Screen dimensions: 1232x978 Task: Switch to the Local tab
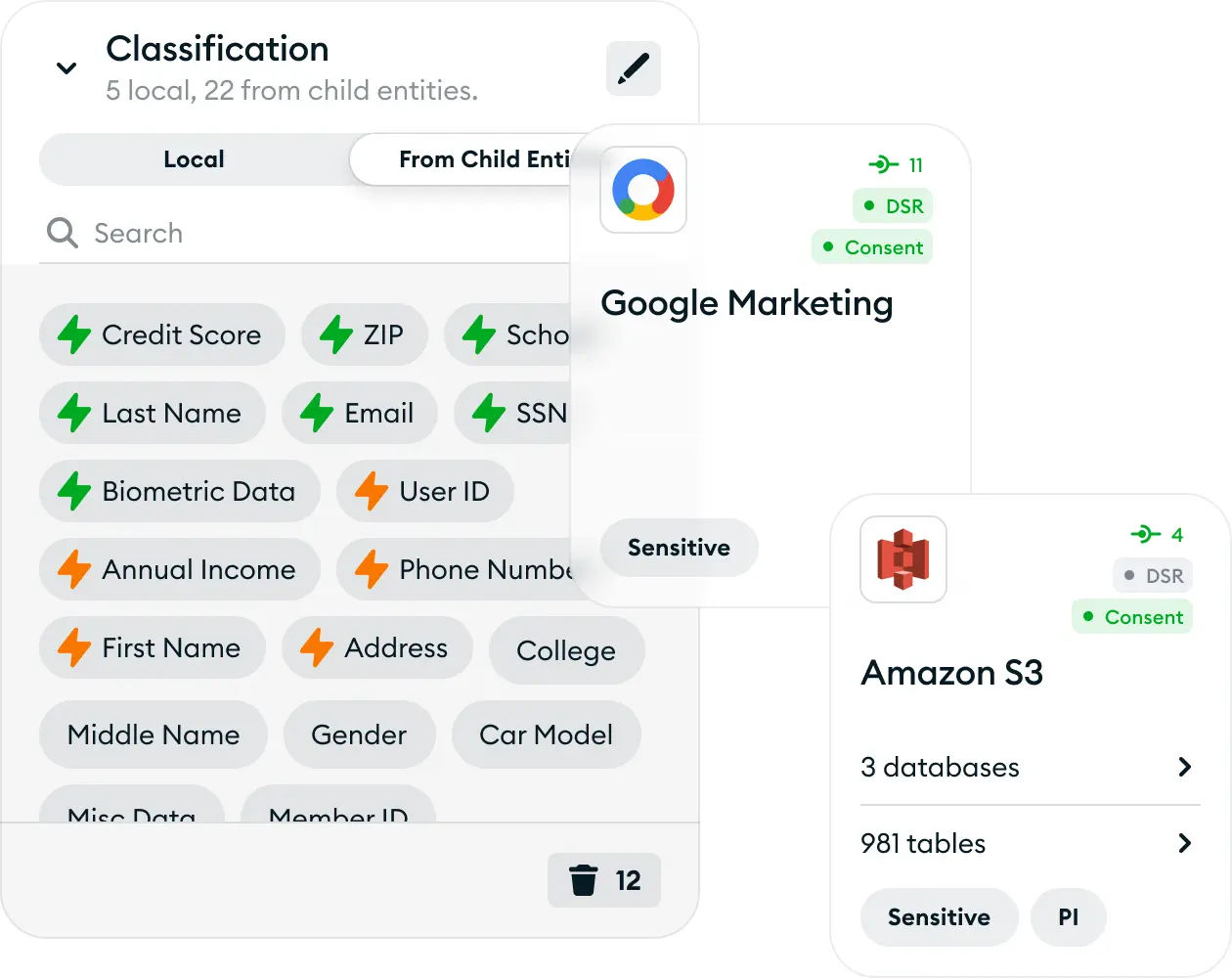(194, 159)
